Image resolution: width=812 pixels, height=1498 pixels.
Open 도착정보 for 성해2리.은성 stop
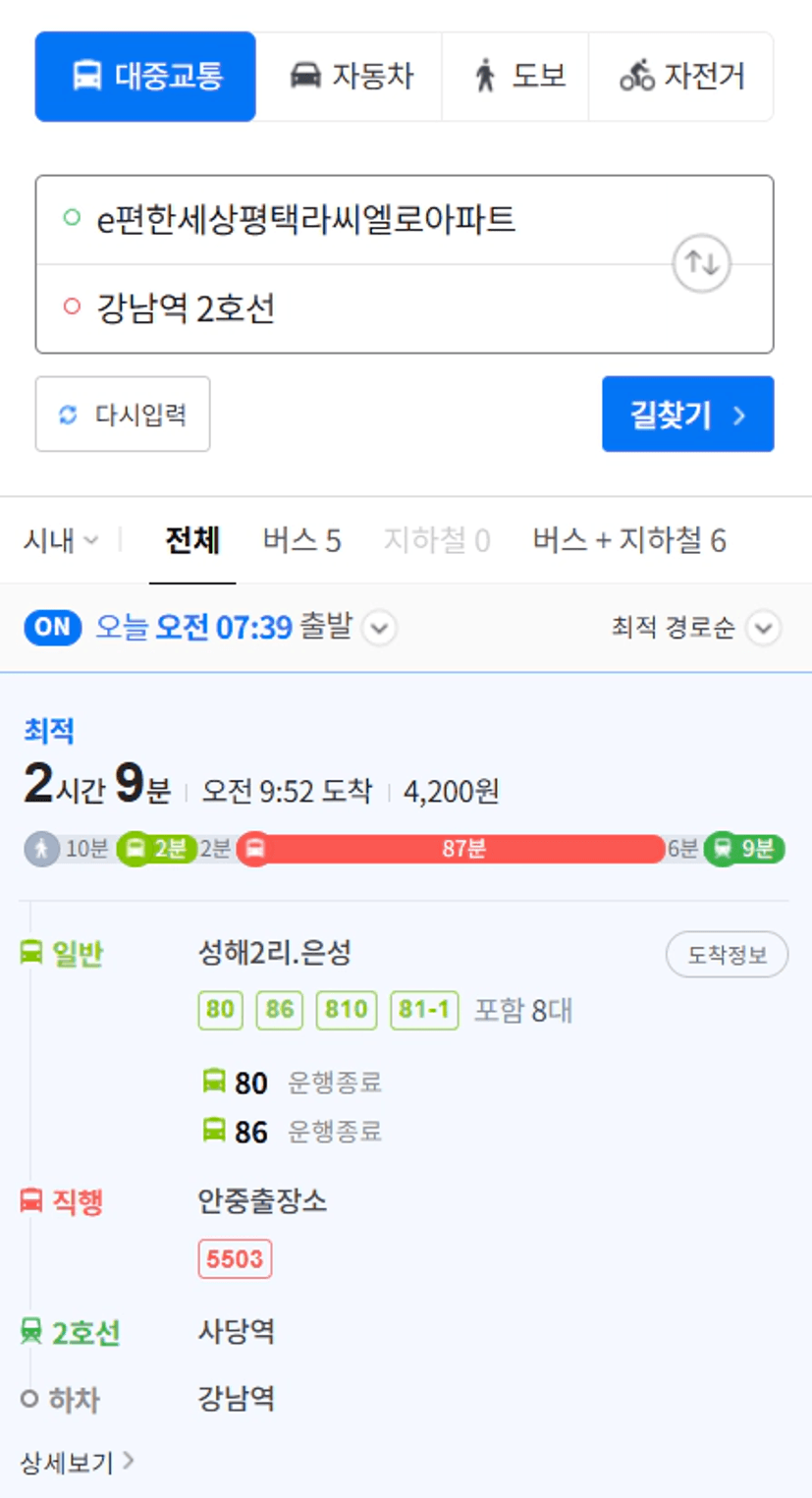coord(727,955)
